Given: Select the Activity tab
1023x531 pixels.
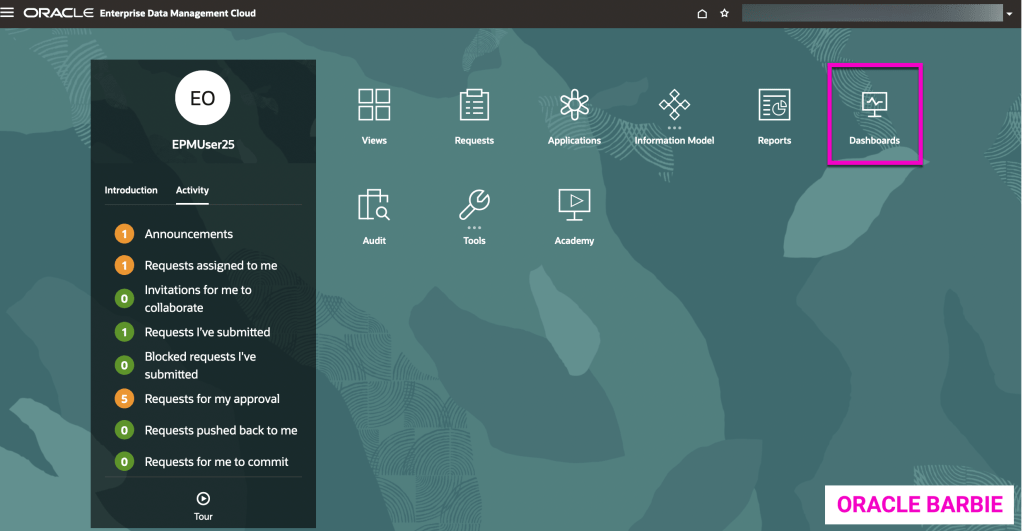Looking at the screenshot, I should coord(192,190).
